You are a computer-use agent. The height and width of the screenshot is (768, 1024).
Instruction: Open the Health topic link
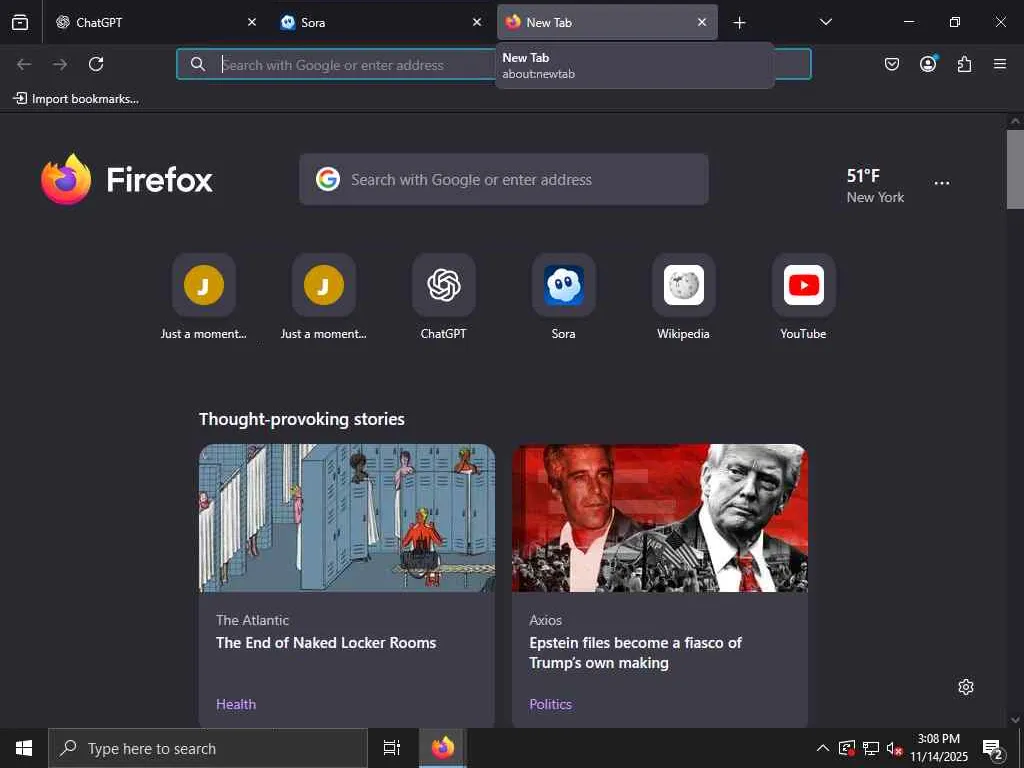tap(236, 704)
